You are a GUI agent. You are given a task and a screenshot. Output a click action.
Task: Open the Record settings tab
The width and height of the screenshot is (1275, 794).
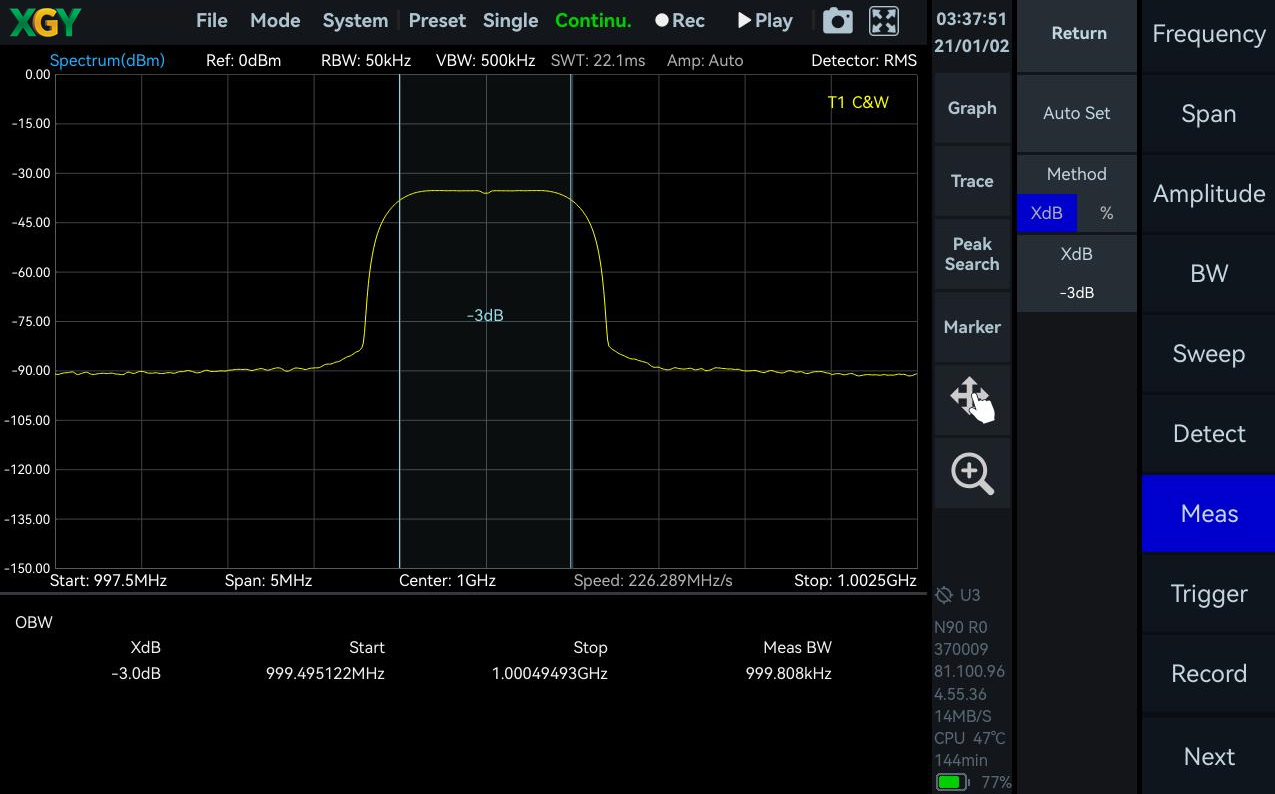pos(1209,674)
